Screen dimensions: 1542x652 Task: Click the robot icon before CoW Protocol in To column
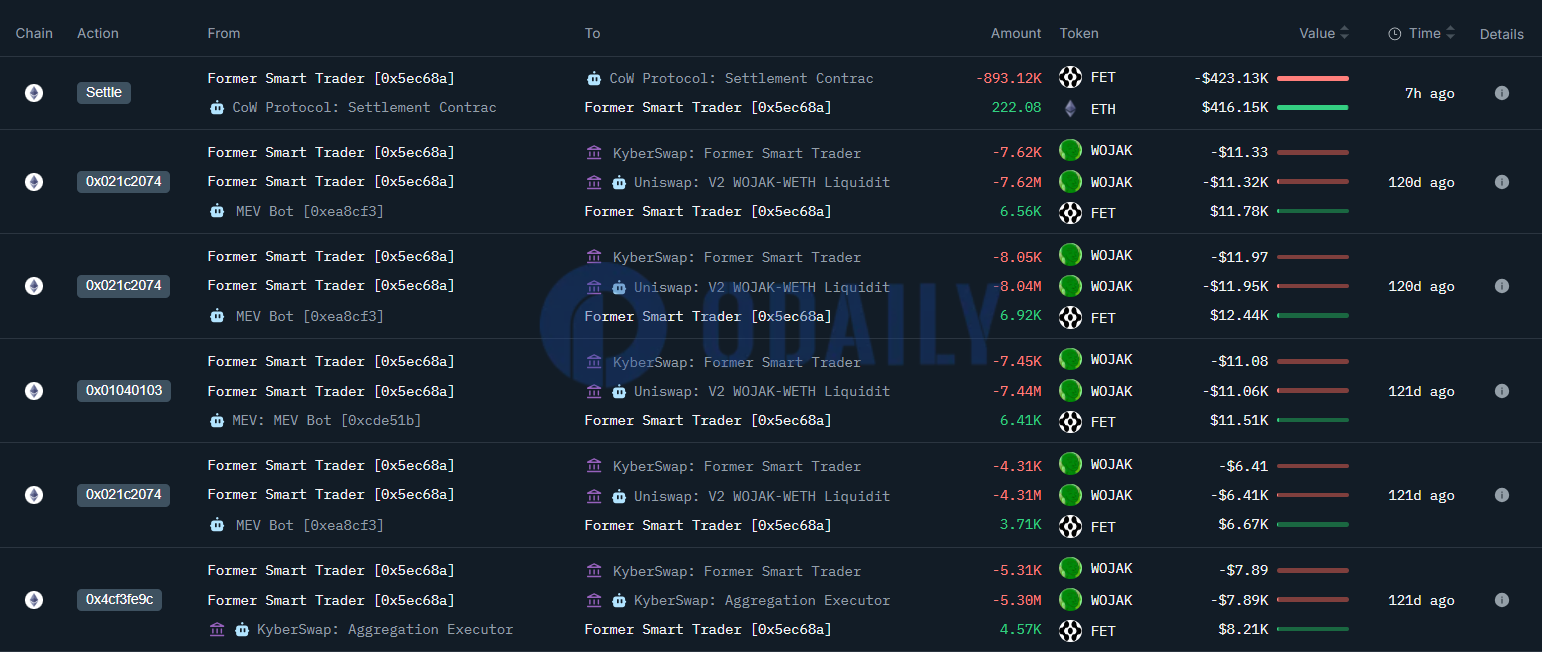click(x=594, y=78)
